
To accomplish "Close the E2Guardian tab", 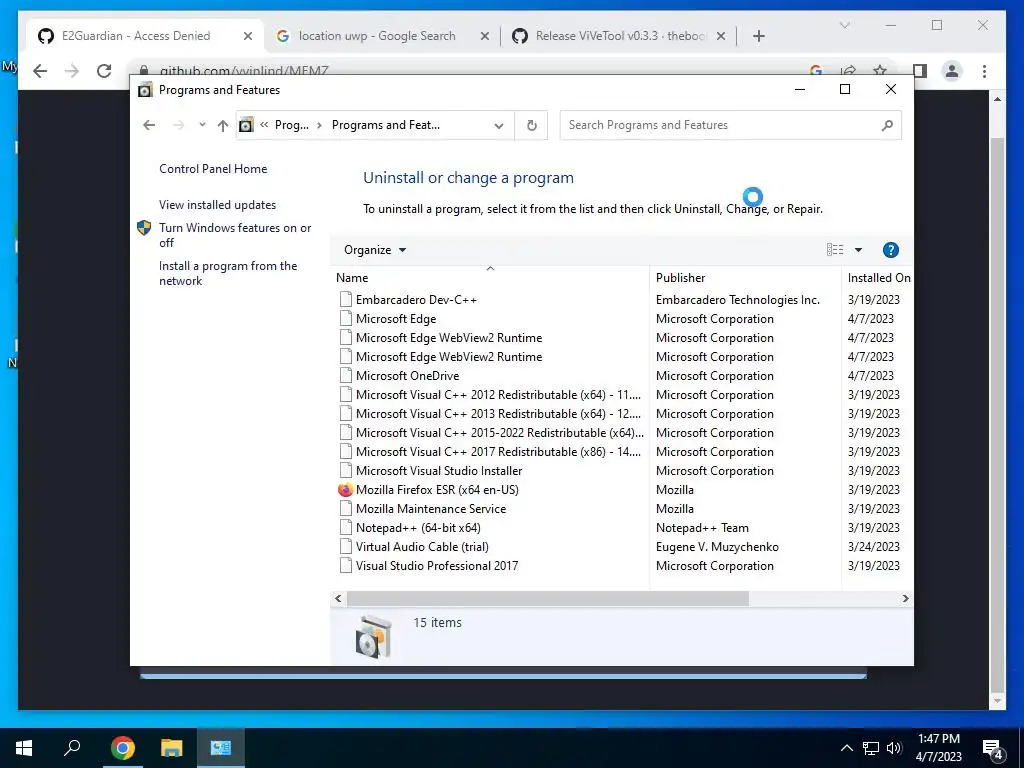I will tap(248, 36).
